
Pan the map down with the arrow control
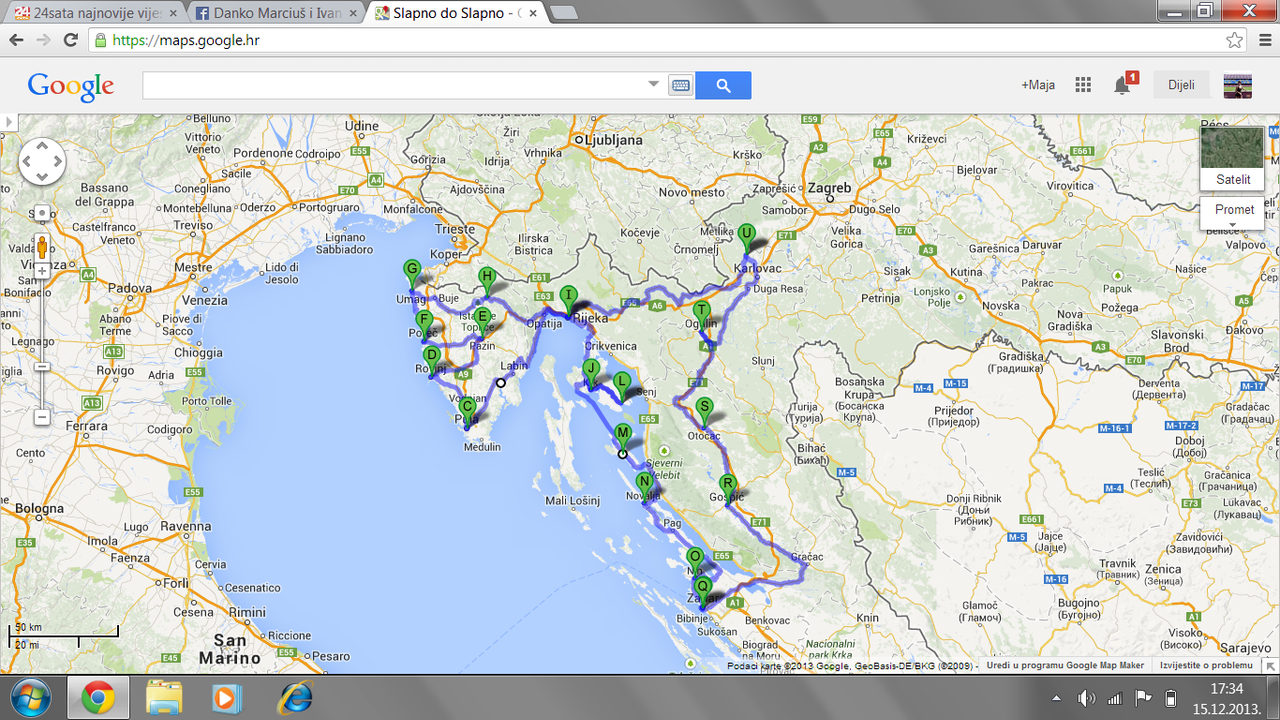click(x=41, y=176)
